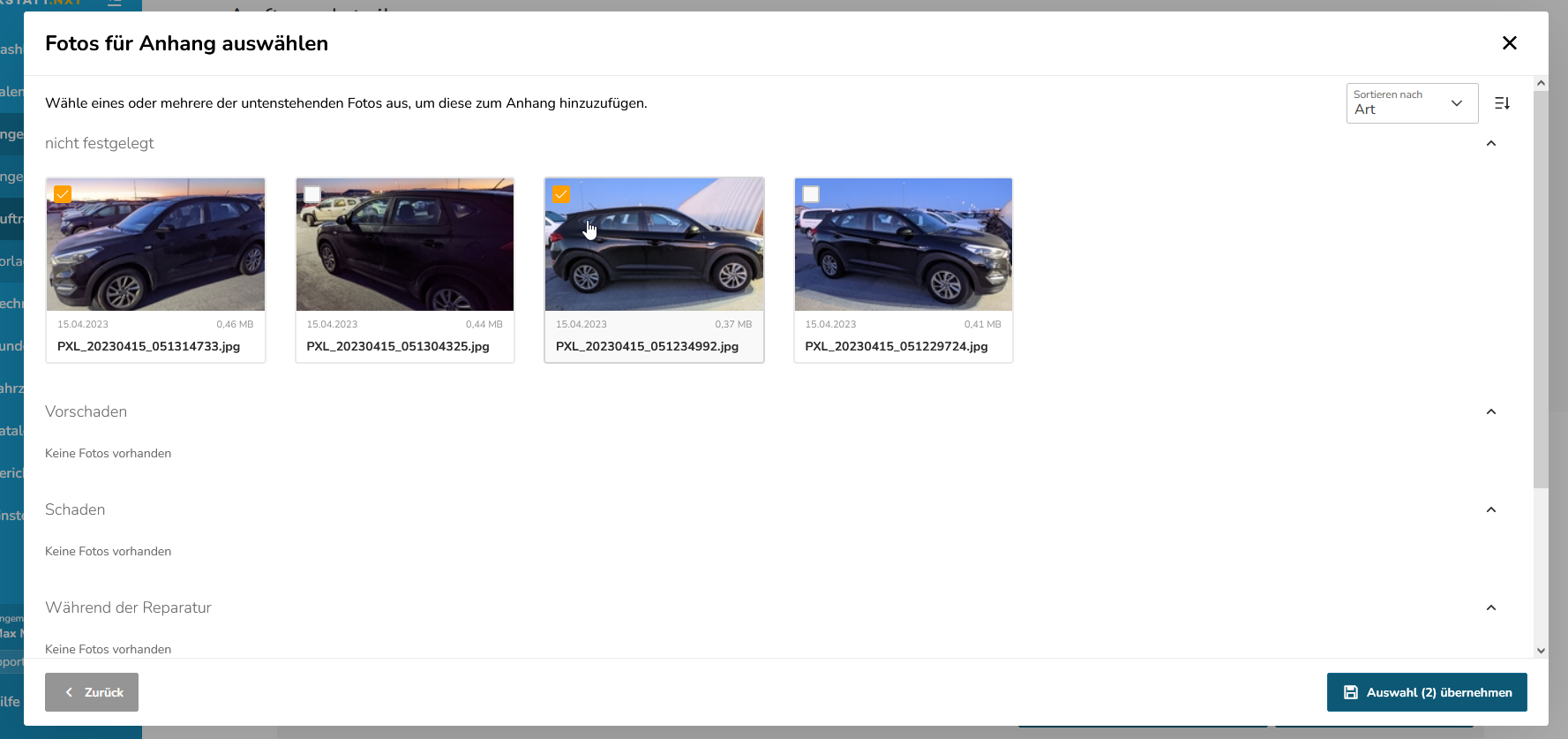The image size is (1568, 739).
Task: Open thumbnail of PXL_20230415_051229724.jpg
Action: (x=904, y=245)
